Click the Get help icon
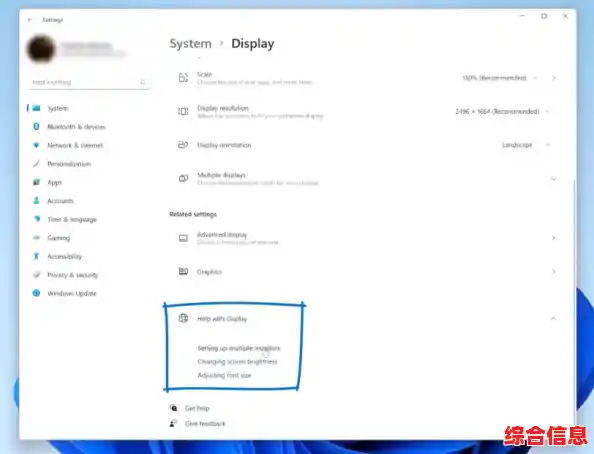 point(173,408)
